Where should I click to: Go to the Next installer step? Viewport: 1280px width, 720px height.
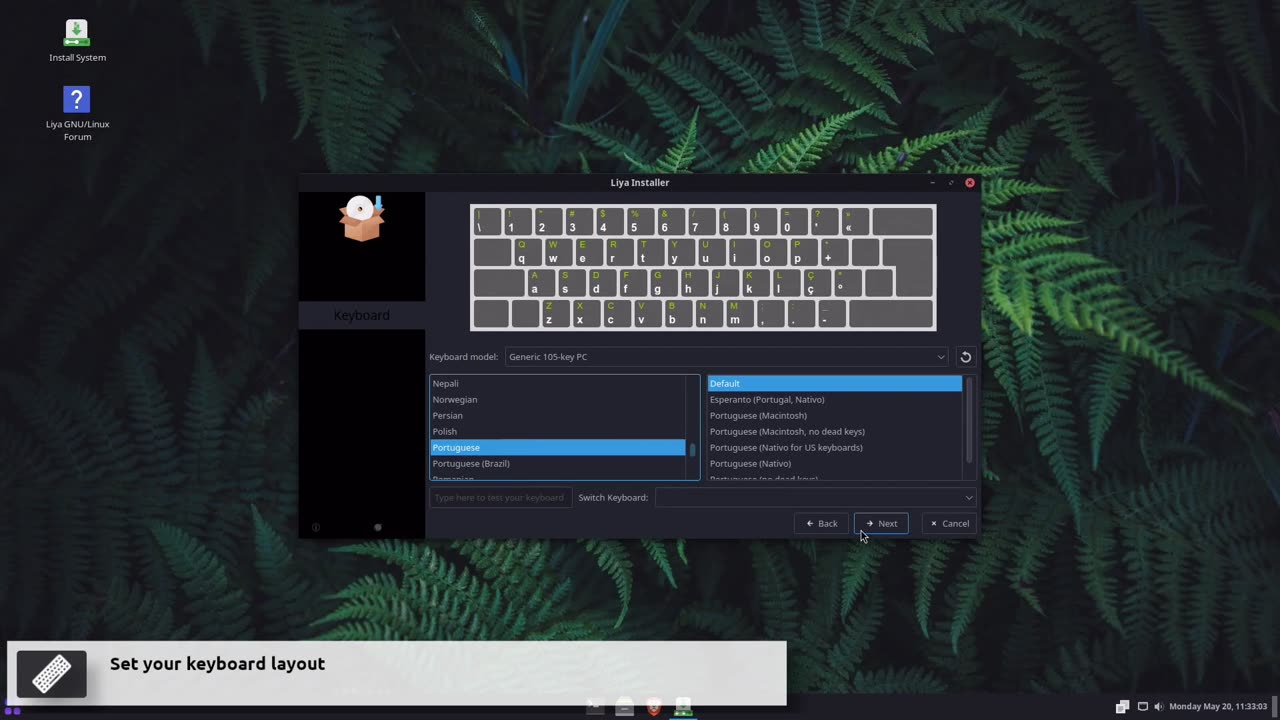tap(881, 523)
